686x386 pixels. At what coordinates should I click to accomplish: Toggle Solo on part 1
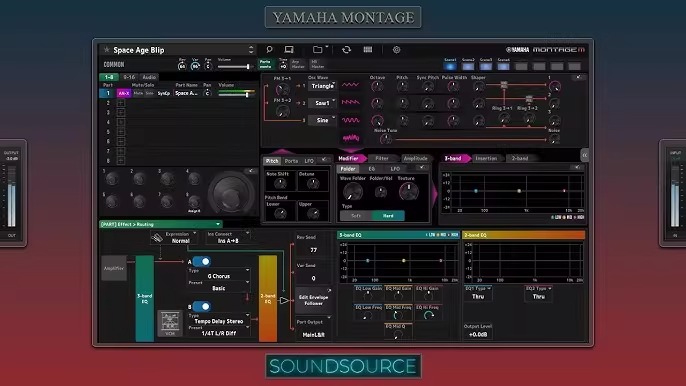tap(150, 93)
